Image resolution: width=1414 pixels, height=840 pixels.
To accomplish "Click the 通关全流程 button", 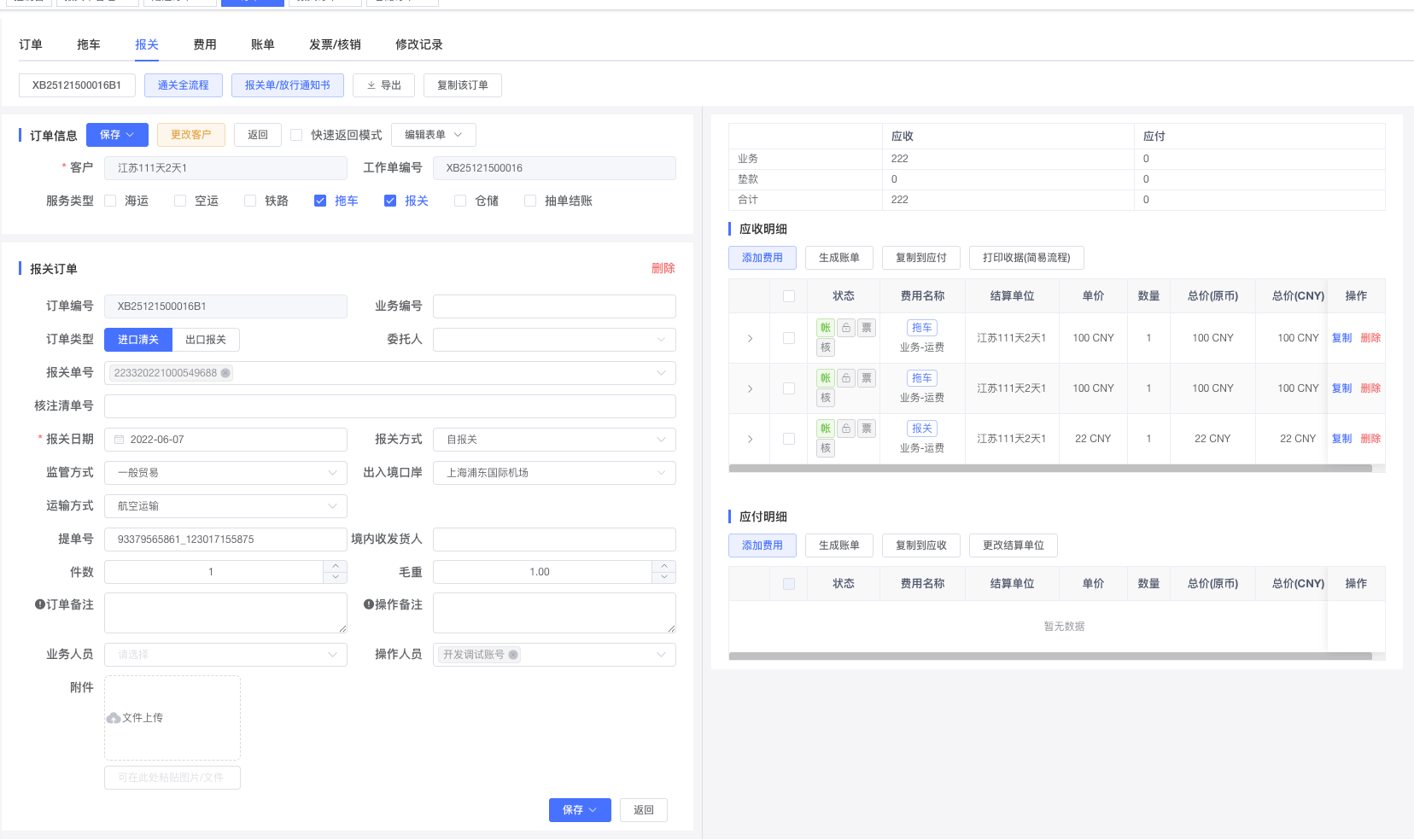I will point(183,85).
